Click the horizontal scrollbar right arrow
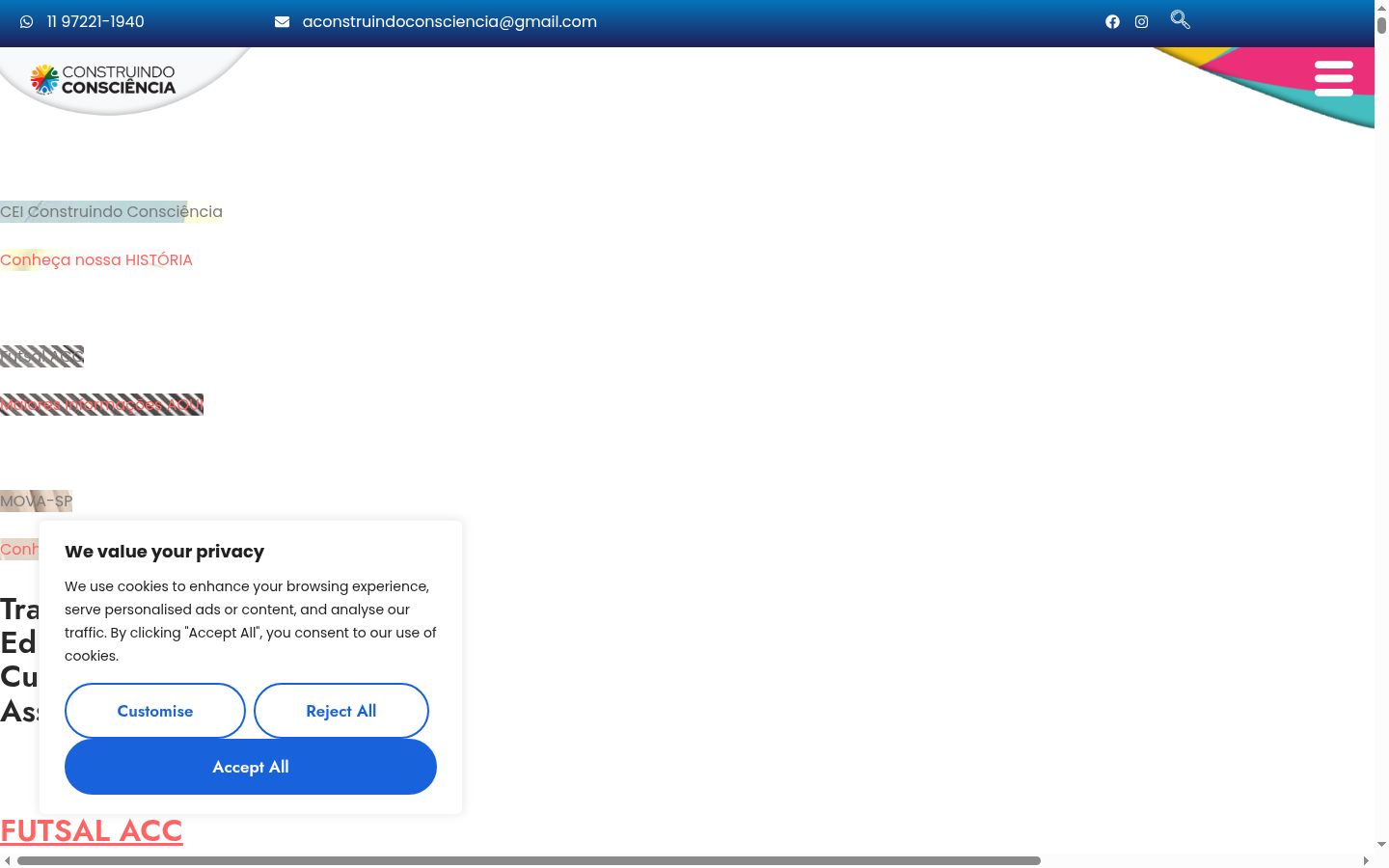This screenshot has width=1389, height=868. click(x=1366, y=860)
